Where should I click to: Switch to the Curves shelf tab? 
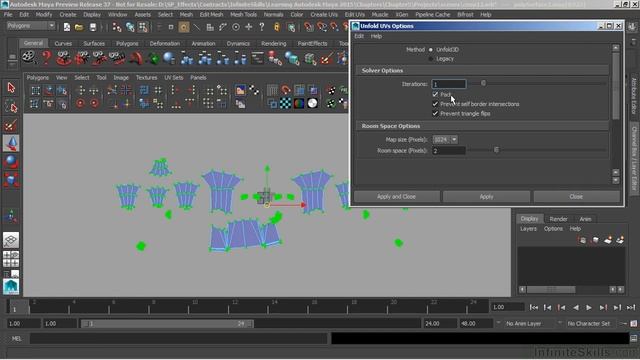[x=63, y=43]
